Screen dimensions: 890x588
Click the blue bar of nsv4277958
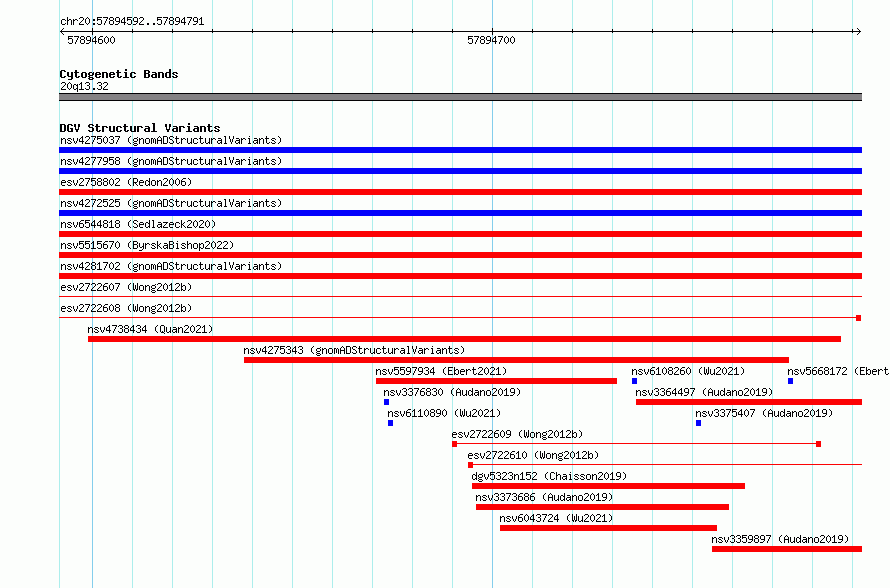[460, 171]
